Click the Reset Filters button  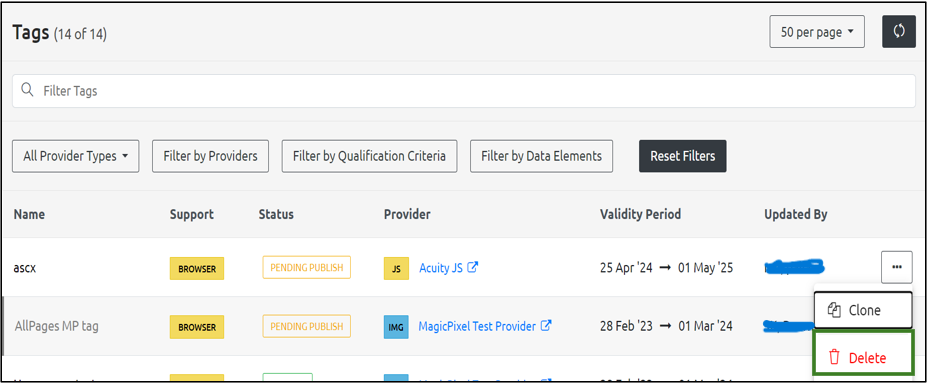click(x=683, y=156)
